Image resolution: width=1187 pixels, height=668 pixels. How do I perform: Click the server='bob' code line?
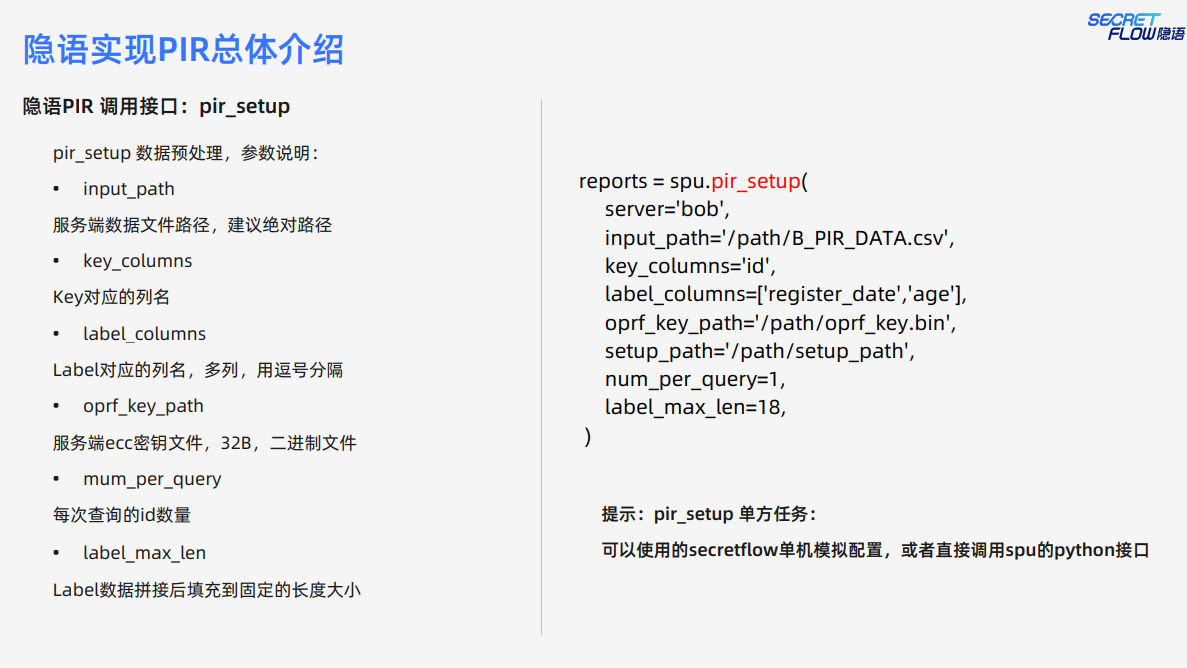(667, 210)
